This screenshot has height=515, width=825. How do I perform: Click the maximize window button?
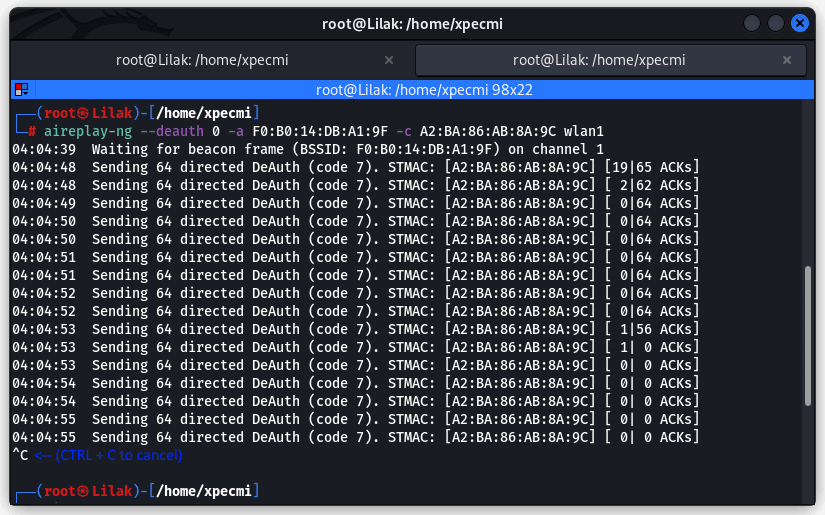pyautogui.click(x=776, y=23)
